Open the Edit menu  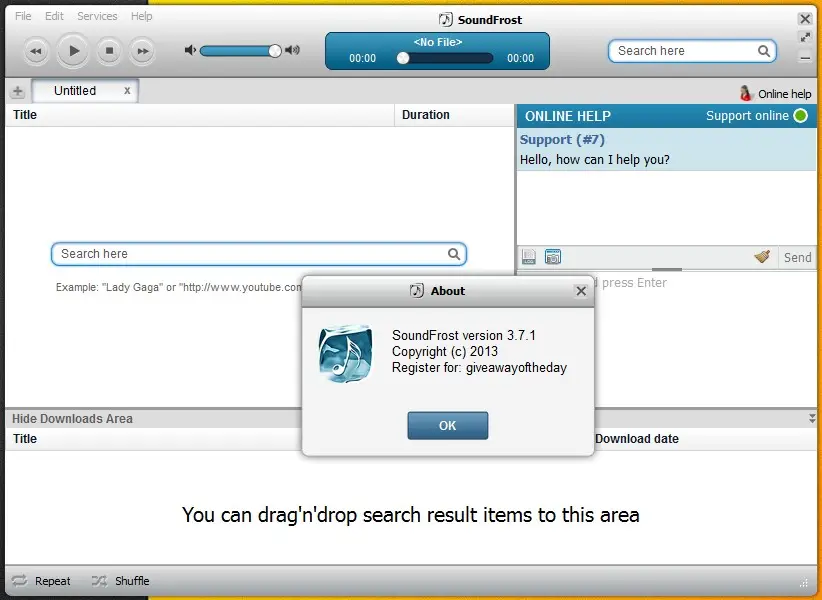(x=54, y=16)
